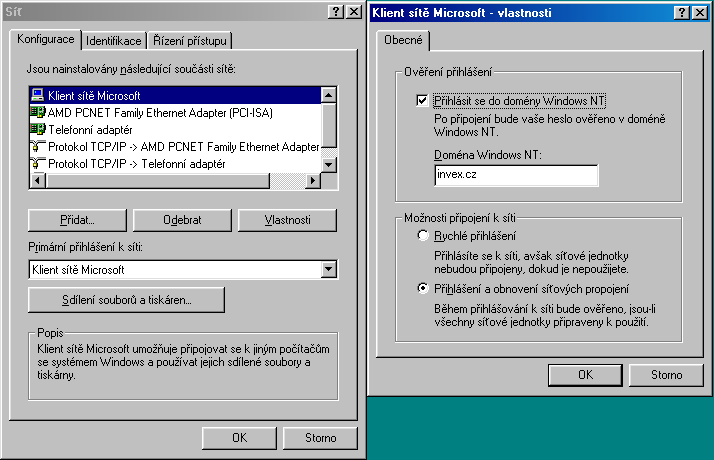Select AMD PCNET Family Ethernet Adapter (PCI-ISA) row
This screenshot has width=714, height=460.
pos(175,112)
